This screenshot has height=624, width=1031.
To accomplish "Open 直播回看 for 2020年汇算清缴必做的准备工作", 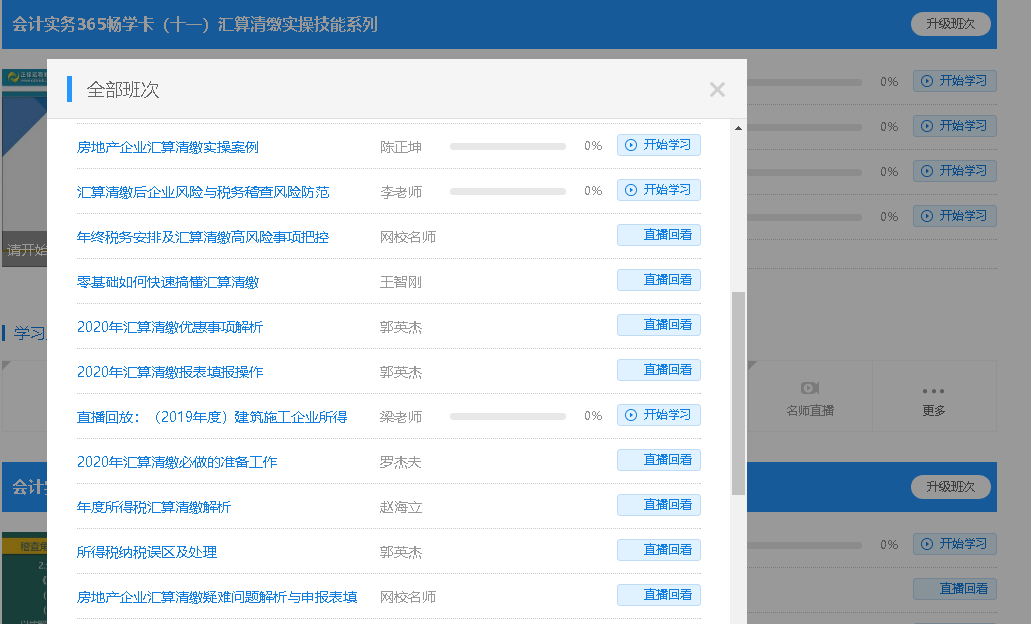I will [x=659, y=459].
